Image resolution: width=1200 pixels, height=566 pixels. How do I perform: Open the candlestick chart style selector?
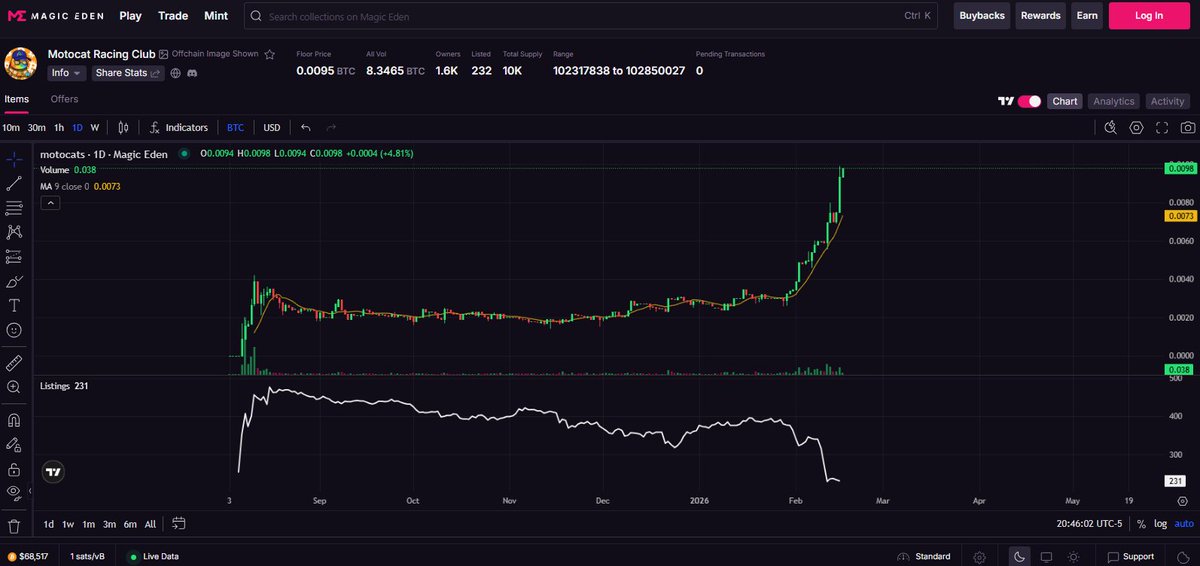click(124, 128)
